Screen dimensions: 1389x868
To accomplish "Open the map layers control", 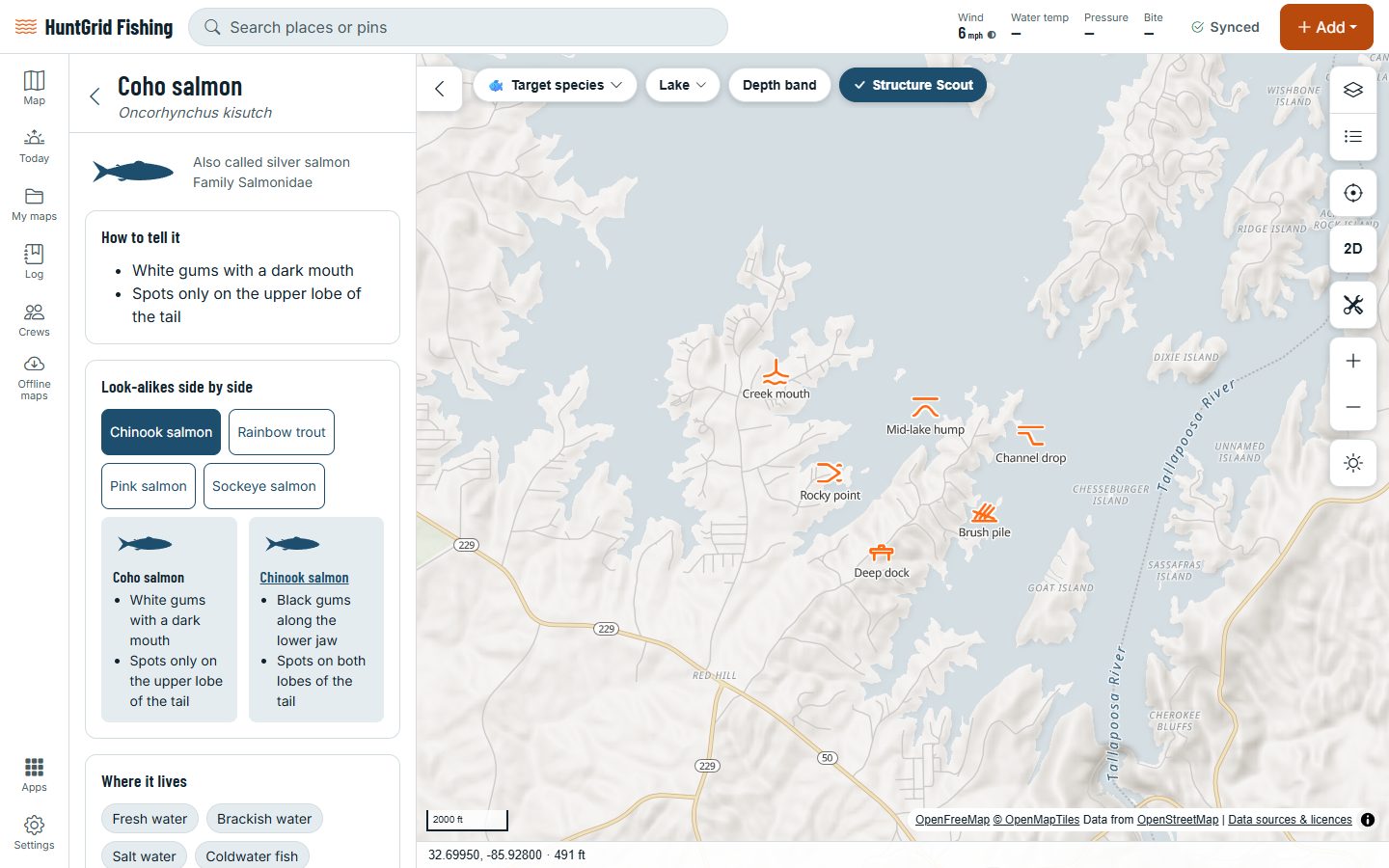I will 1353,90.
